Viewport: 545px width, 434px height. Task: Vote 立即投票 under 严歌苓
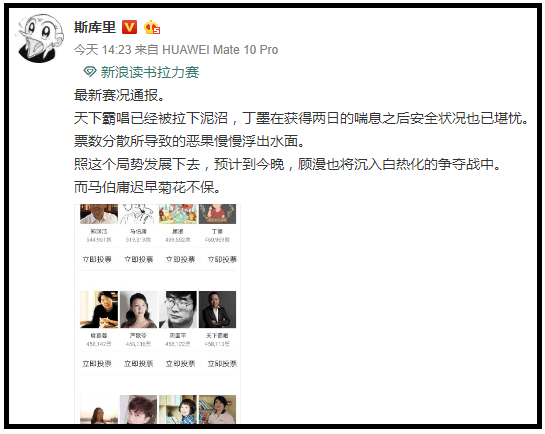click(x=138, y=363)
